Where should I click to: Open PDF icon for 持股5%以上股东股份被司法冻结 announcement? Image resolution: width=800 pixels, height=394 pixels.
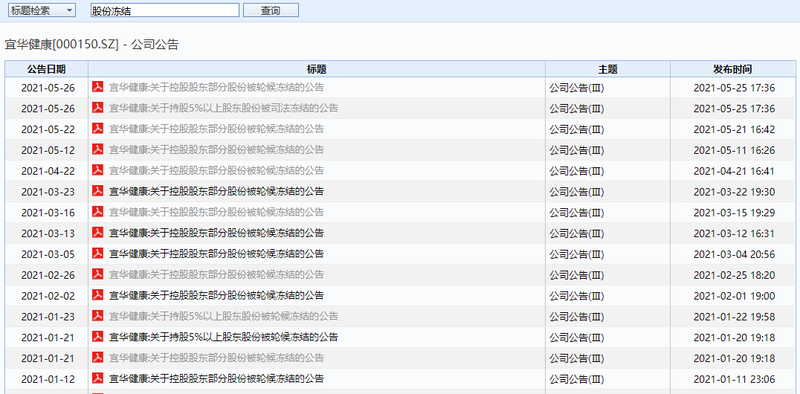tap(97, 108)
